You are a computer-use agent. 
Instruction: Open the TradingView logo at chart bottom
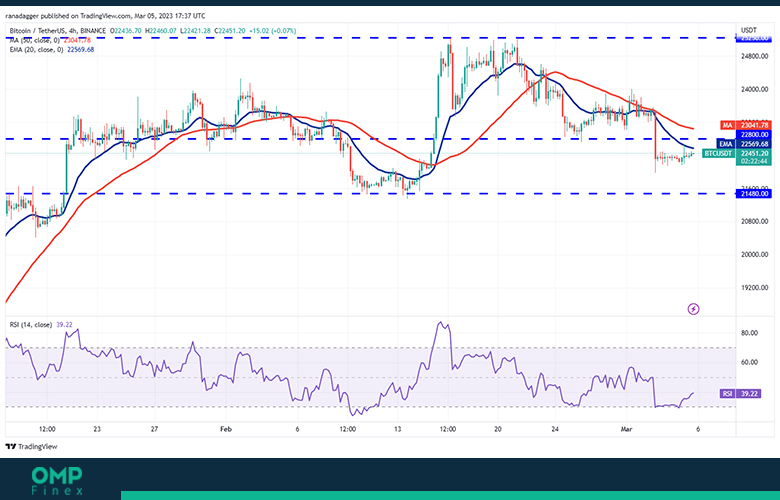coord(31,447)
